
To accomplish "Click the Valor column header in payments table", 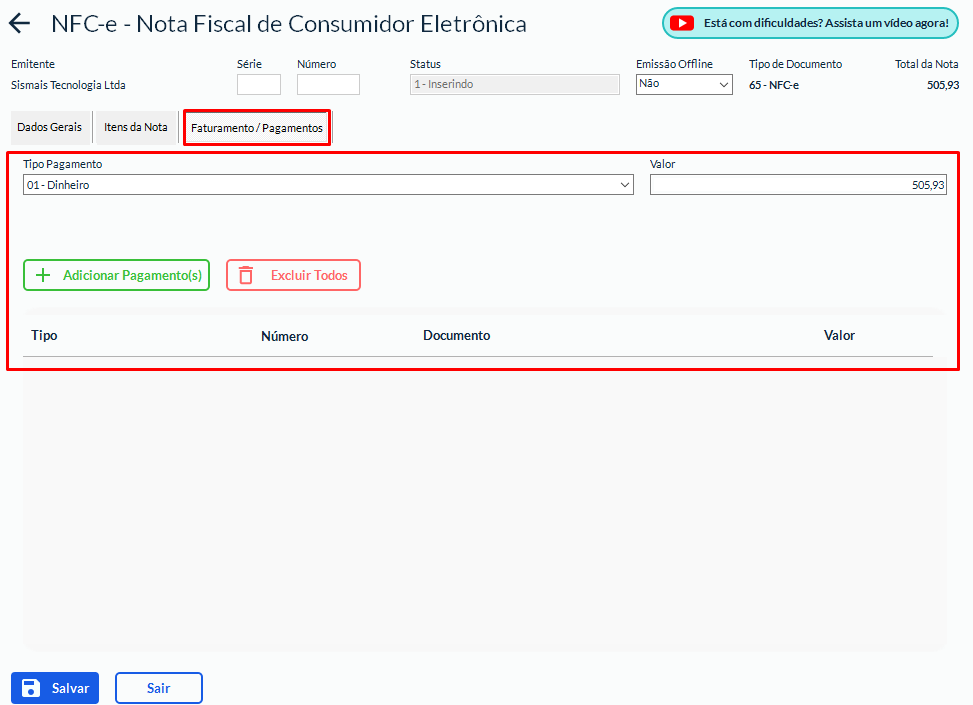I will tap(839, 336).
